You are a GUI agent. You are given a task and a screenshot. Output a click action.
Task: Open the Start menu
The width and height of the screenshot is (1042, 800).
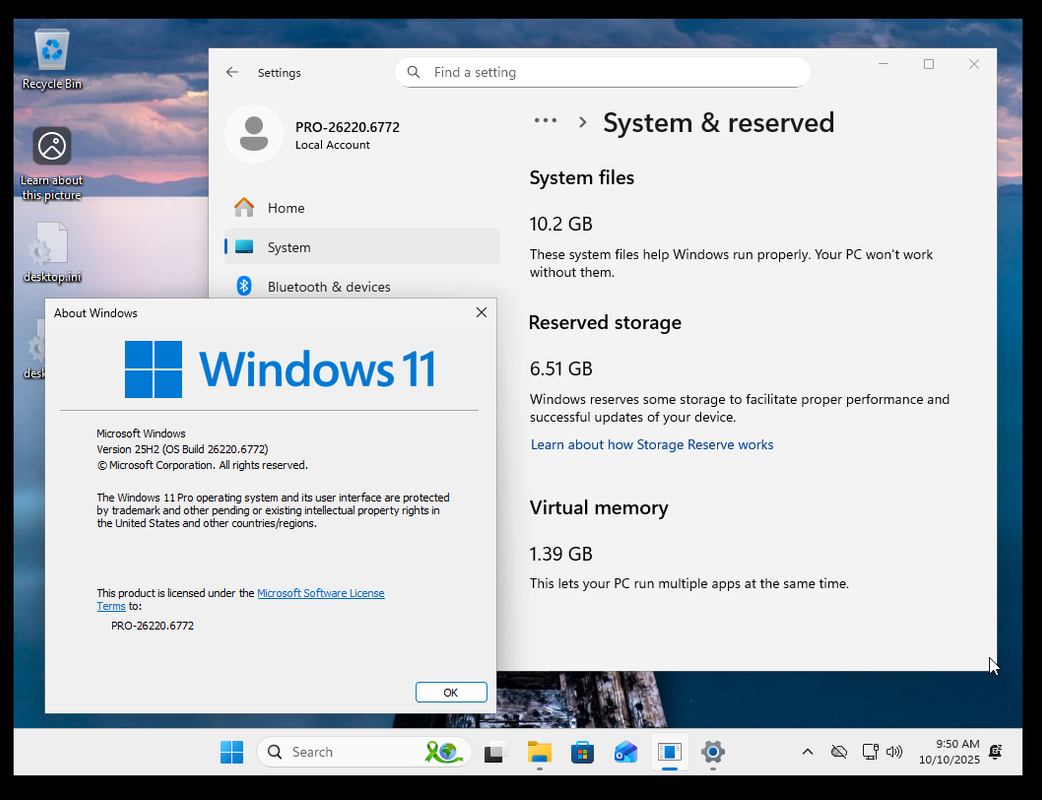click(x=232, y=752)
